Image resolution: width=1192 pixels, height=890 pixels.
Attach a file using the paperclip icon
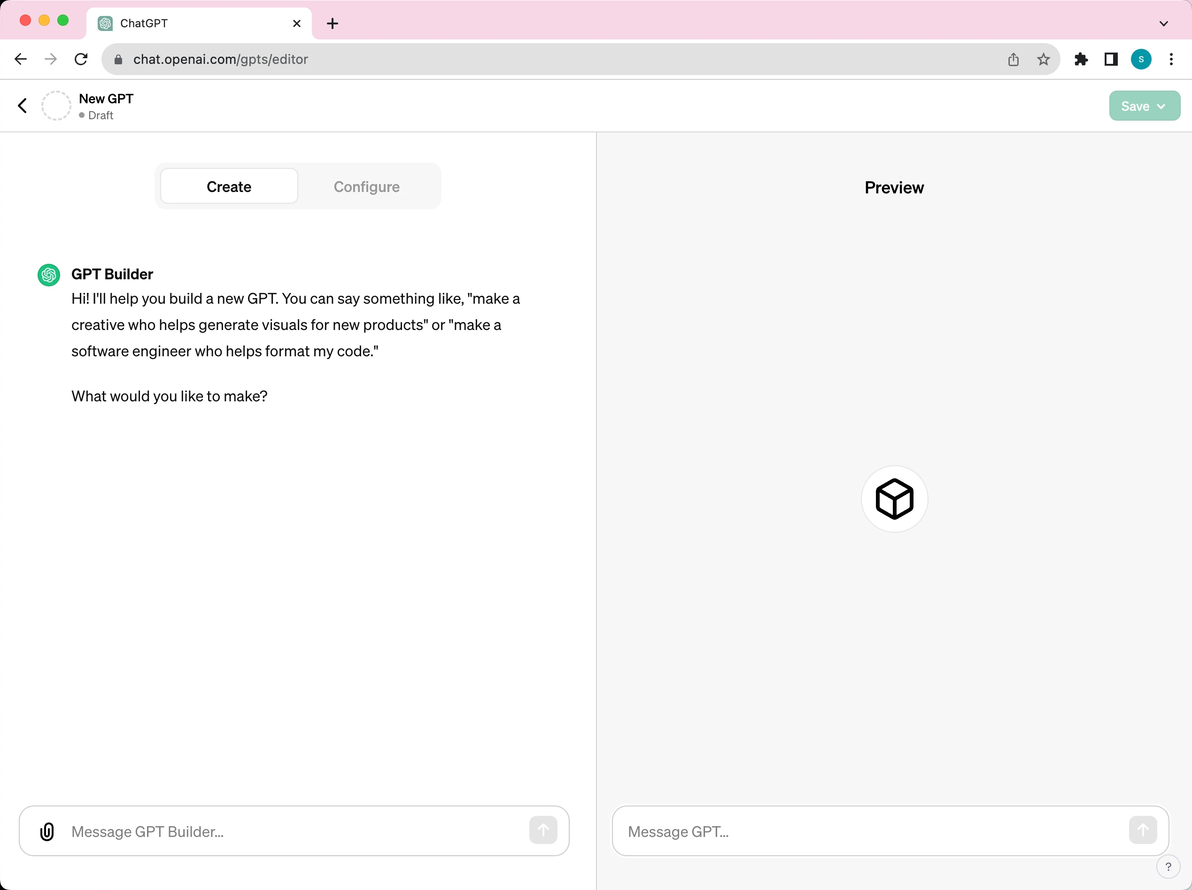47,831
